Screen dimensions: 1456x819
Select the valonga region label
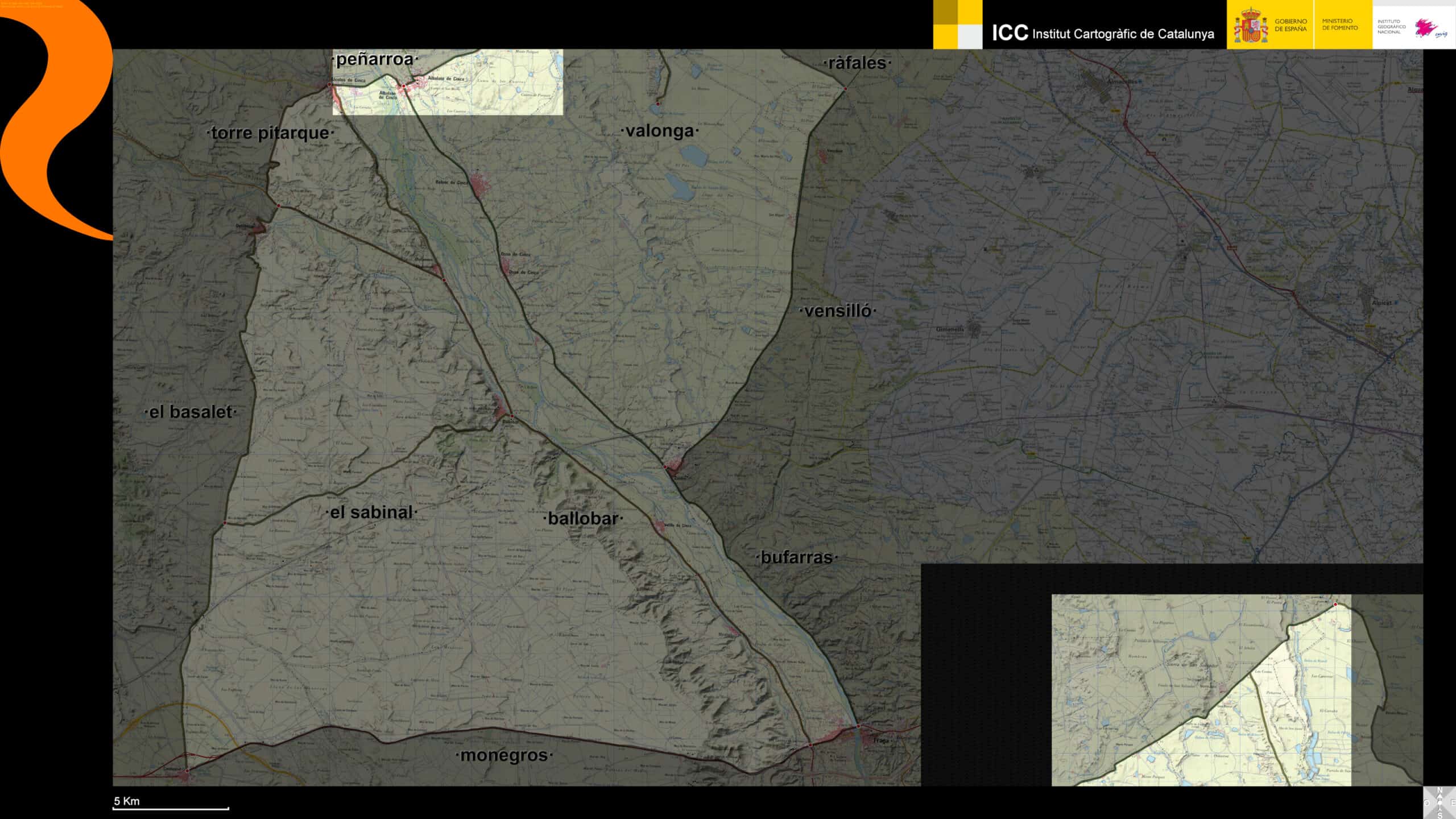pyautogui.click(x=660, y=131)
